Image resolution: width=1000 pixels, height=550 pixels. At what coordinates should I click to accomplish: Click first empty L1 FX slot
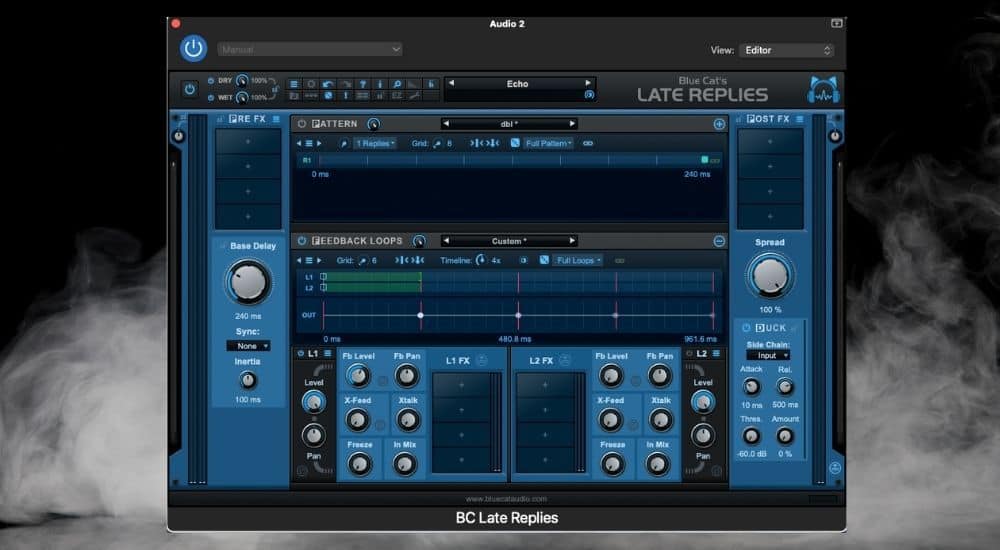(462, 385)
